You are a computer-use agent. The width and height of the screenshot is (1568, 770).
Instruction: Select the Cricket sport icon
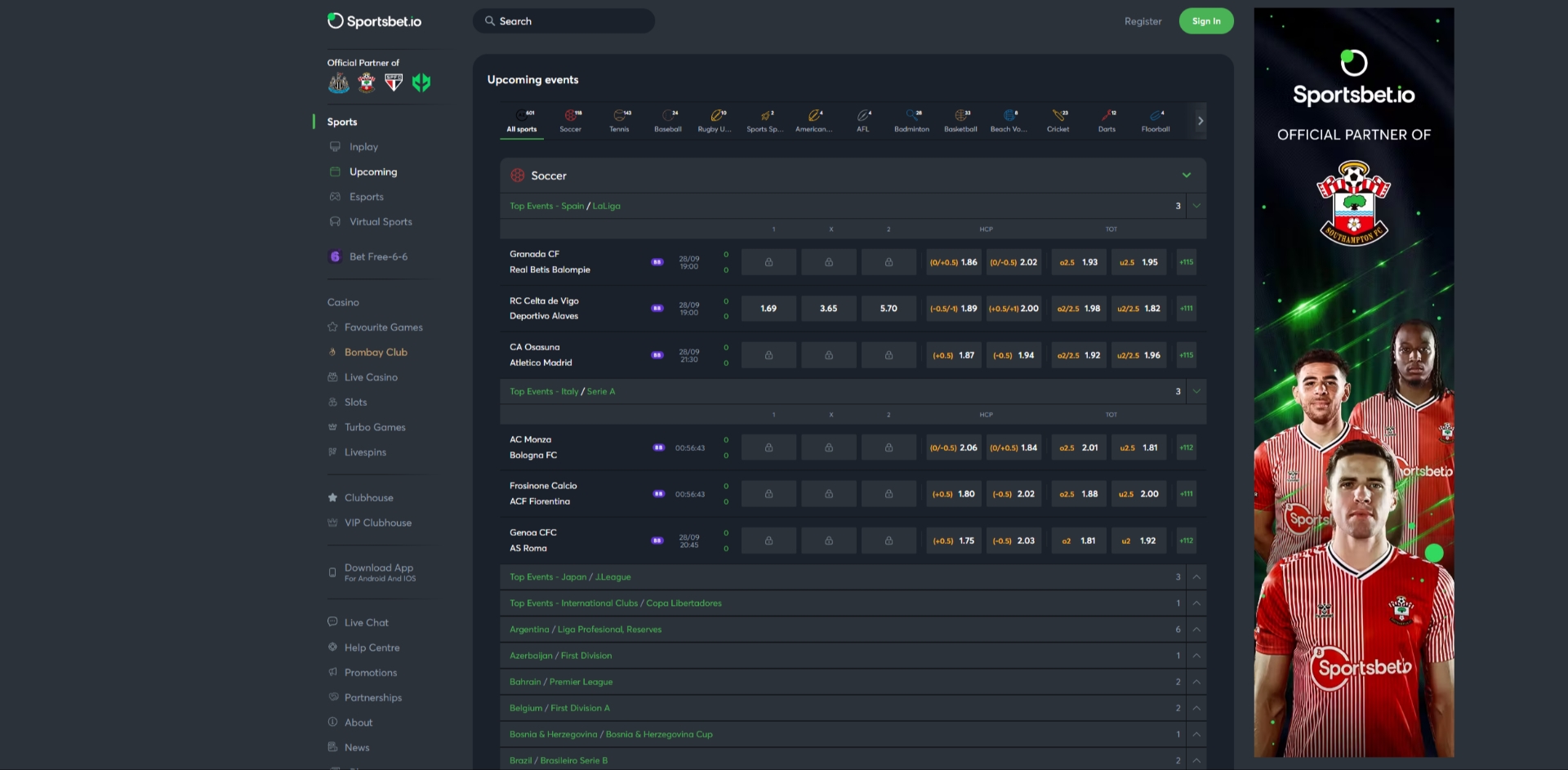[x=1058, y=120]
